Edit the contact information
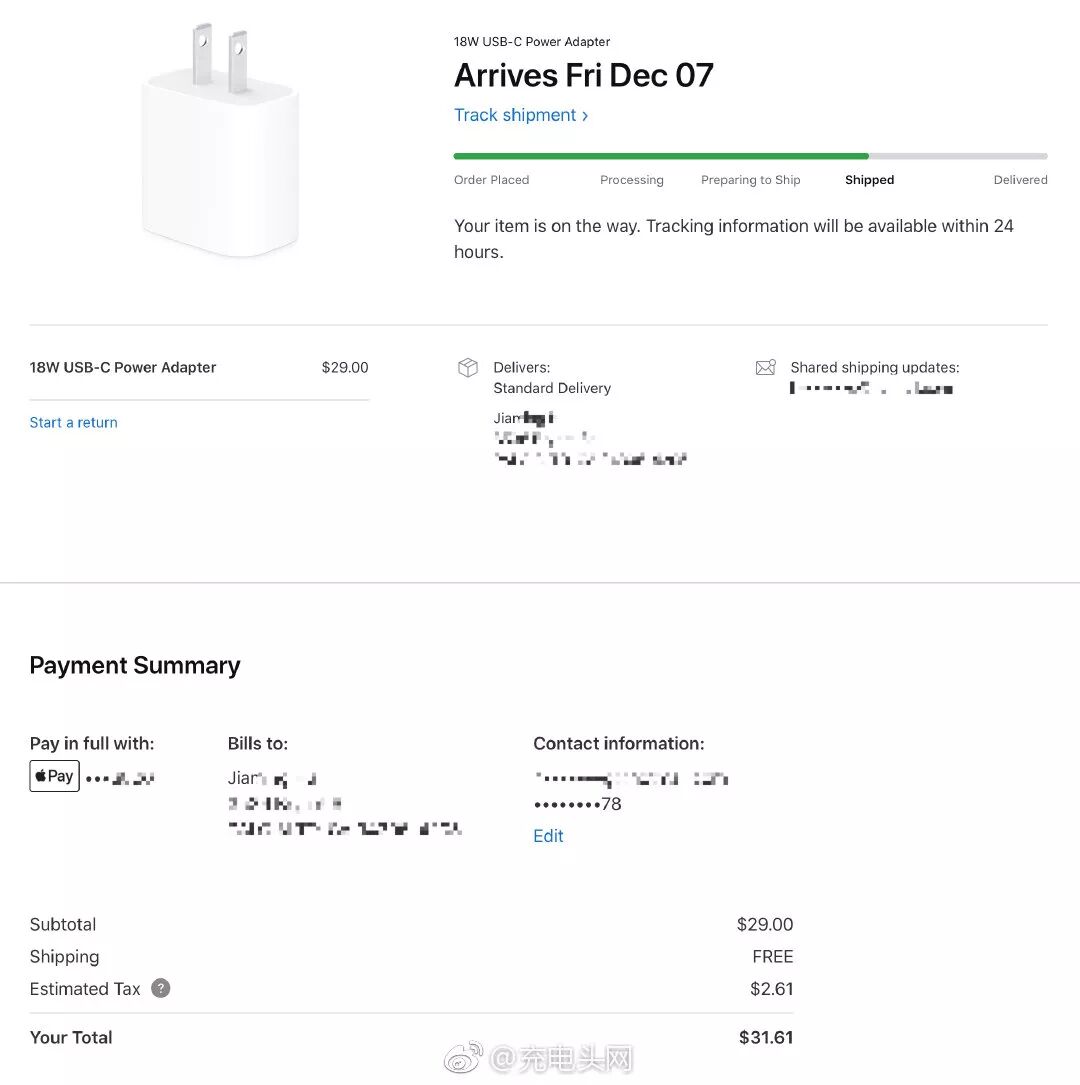Viewport: 1080px width, 1085px height. click(x=548, y=836)
